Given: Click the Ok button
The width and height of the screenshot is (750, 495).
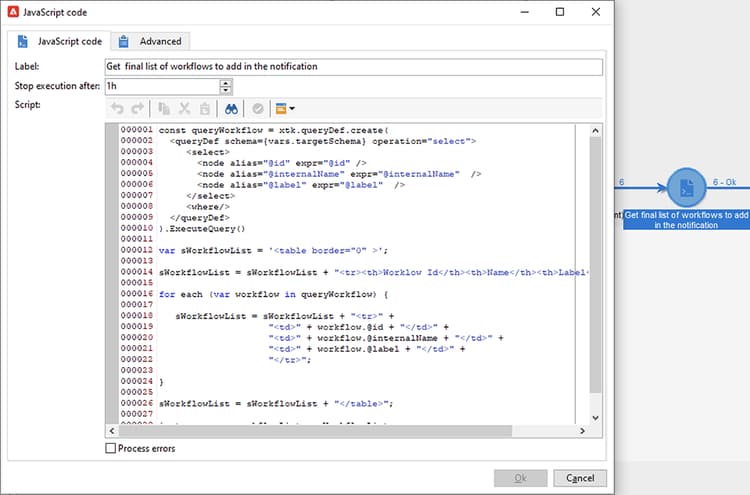Looking at the screenshot, I should (x=520, y=478).
